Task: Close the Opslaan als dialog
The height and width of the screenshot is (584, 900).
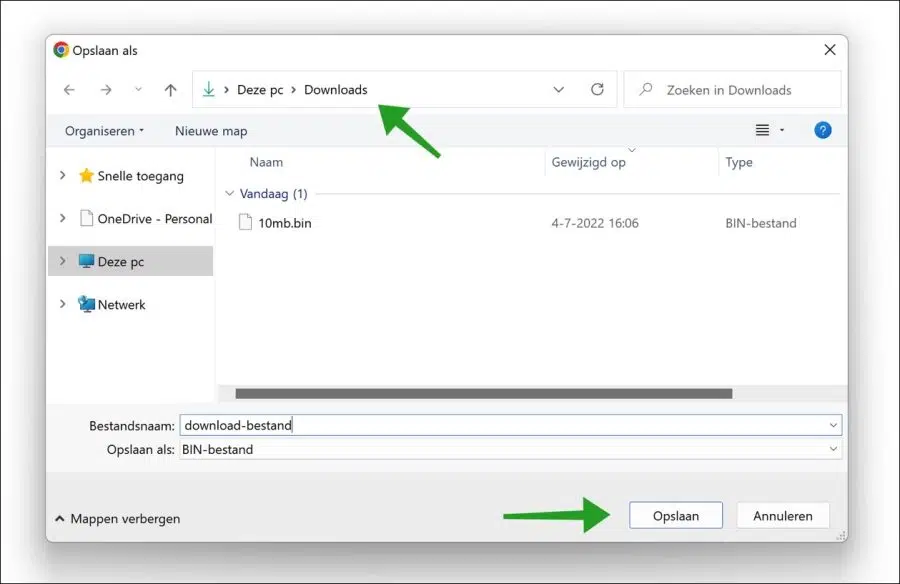Action: pos(830,50)
